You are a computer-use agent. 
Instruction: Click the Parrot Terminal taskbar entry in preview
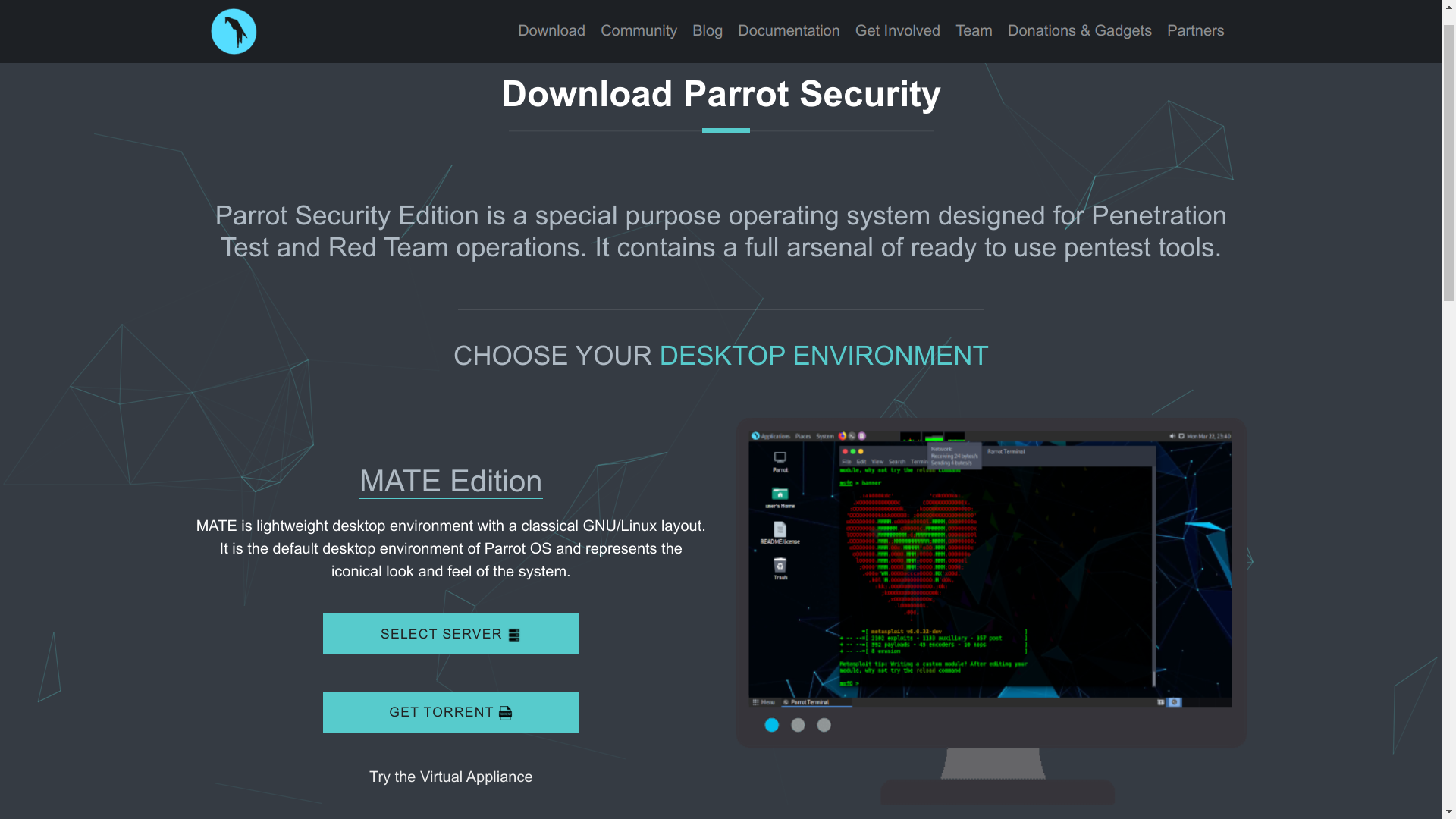810,702
